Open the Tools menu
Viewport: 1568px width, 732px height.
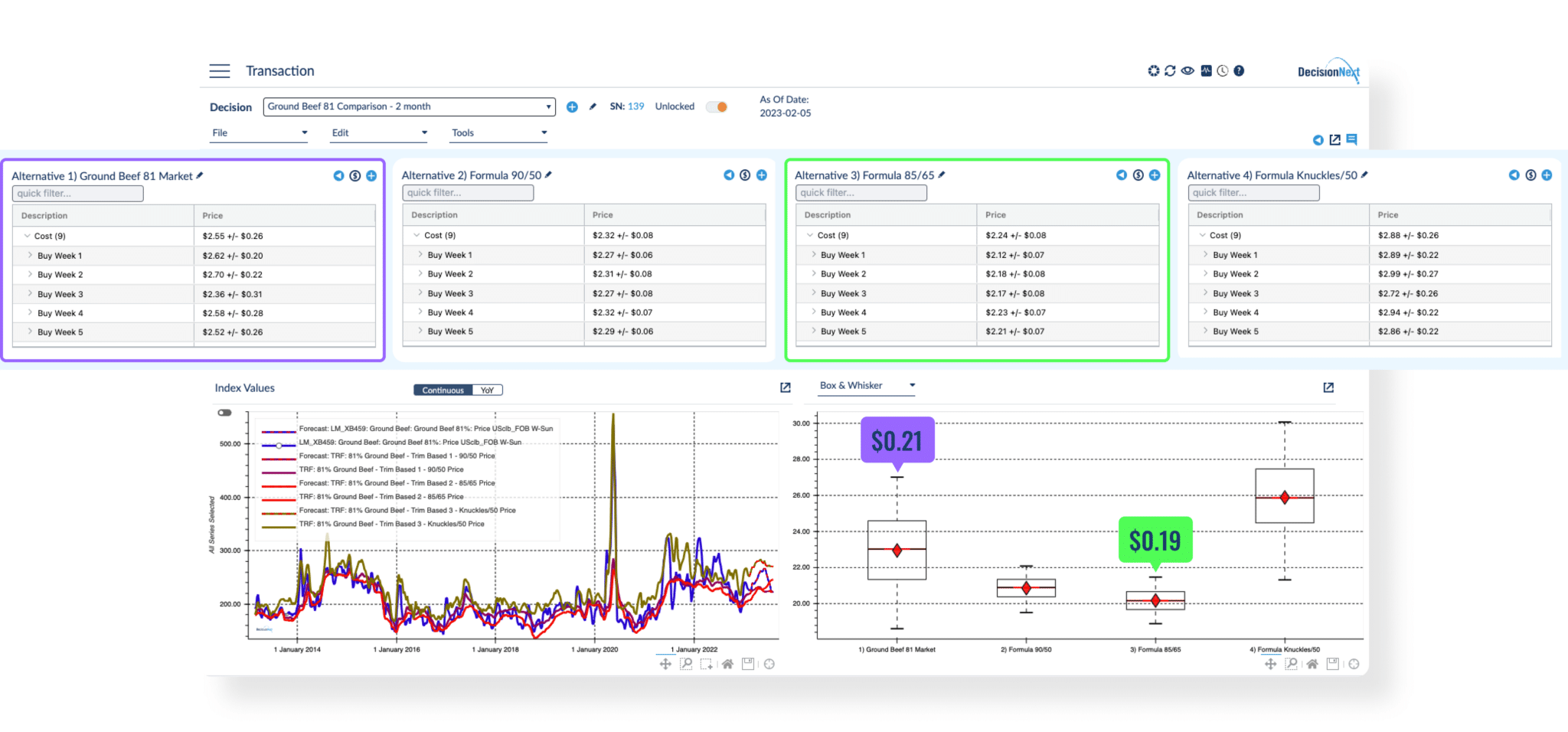[499, 133]
